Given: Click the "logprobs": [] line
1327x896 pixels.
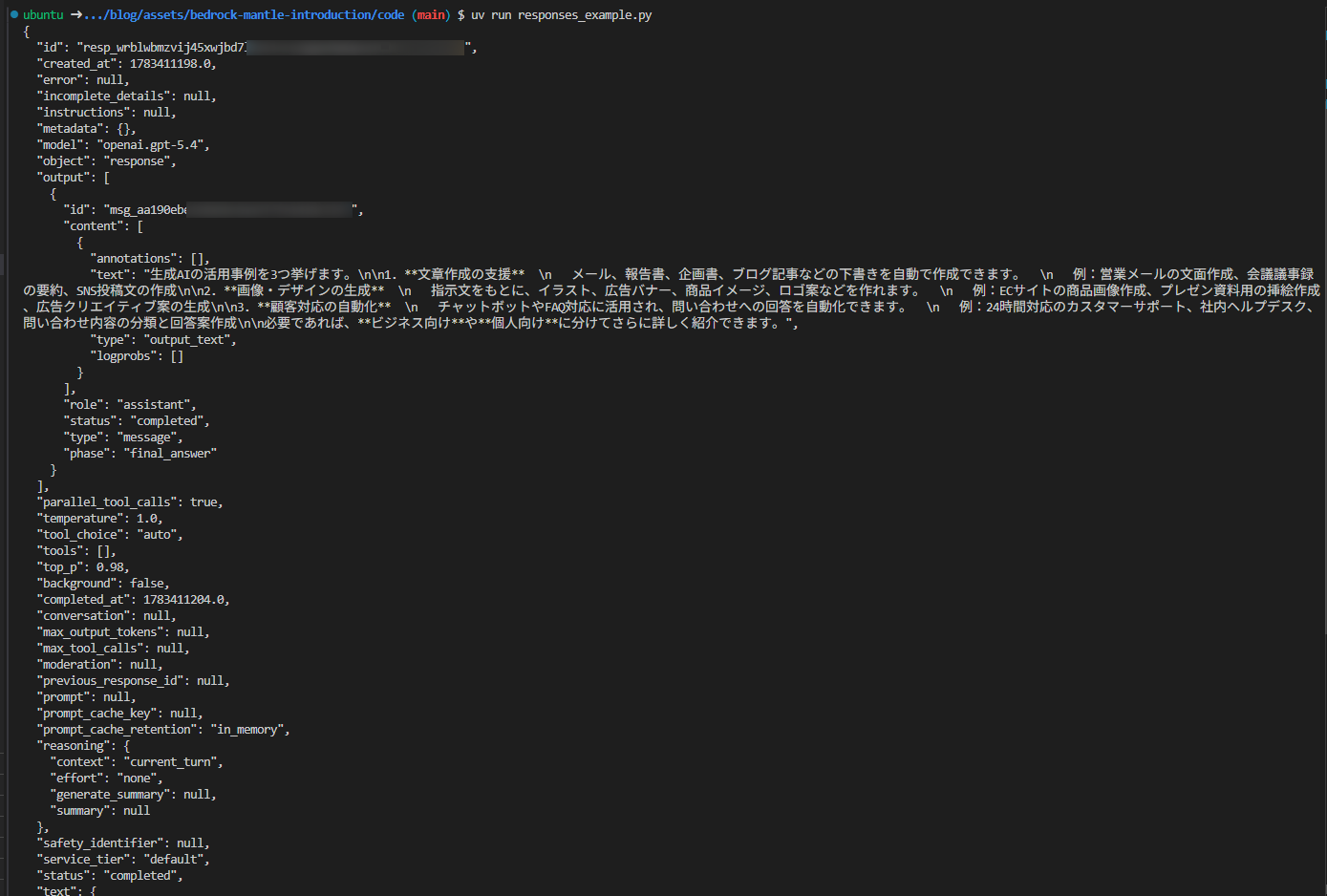Looking at the screenshot, I should [x=137, y=356].
